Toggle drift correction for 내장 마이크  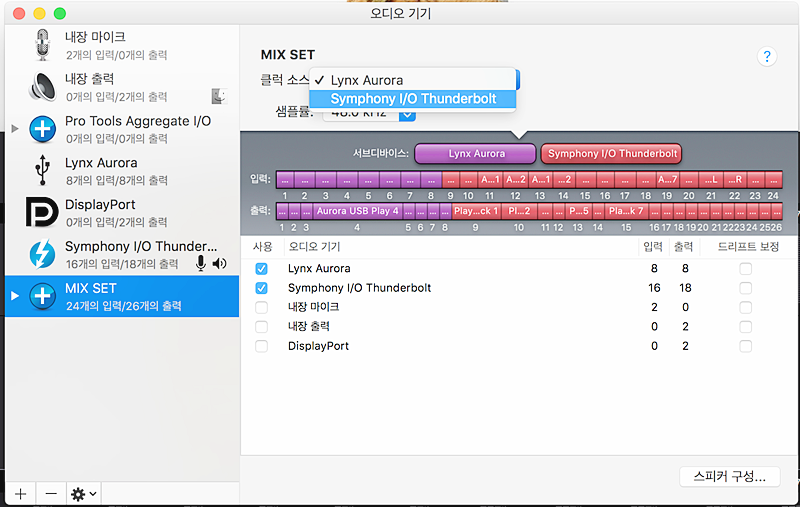click(x=745, y=308)
